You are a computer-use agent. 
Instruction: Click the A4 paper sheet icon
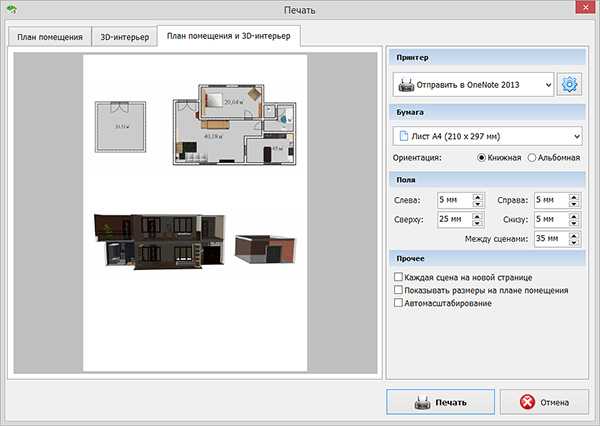coord(403,135)
